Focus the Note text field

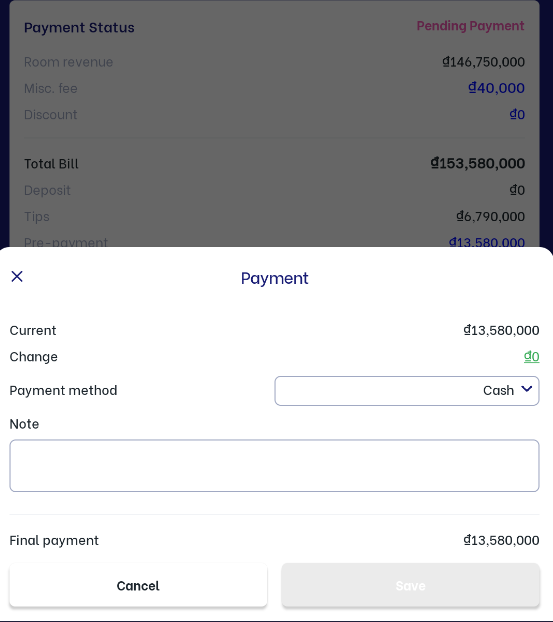274,465
